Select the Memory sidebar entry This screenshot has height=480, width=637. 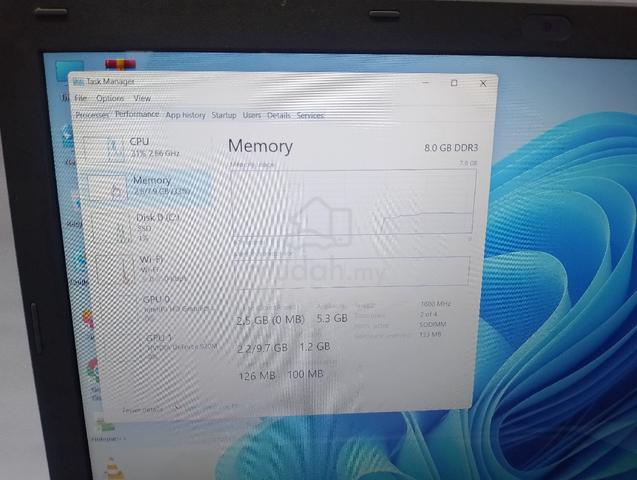pos(149,186)
